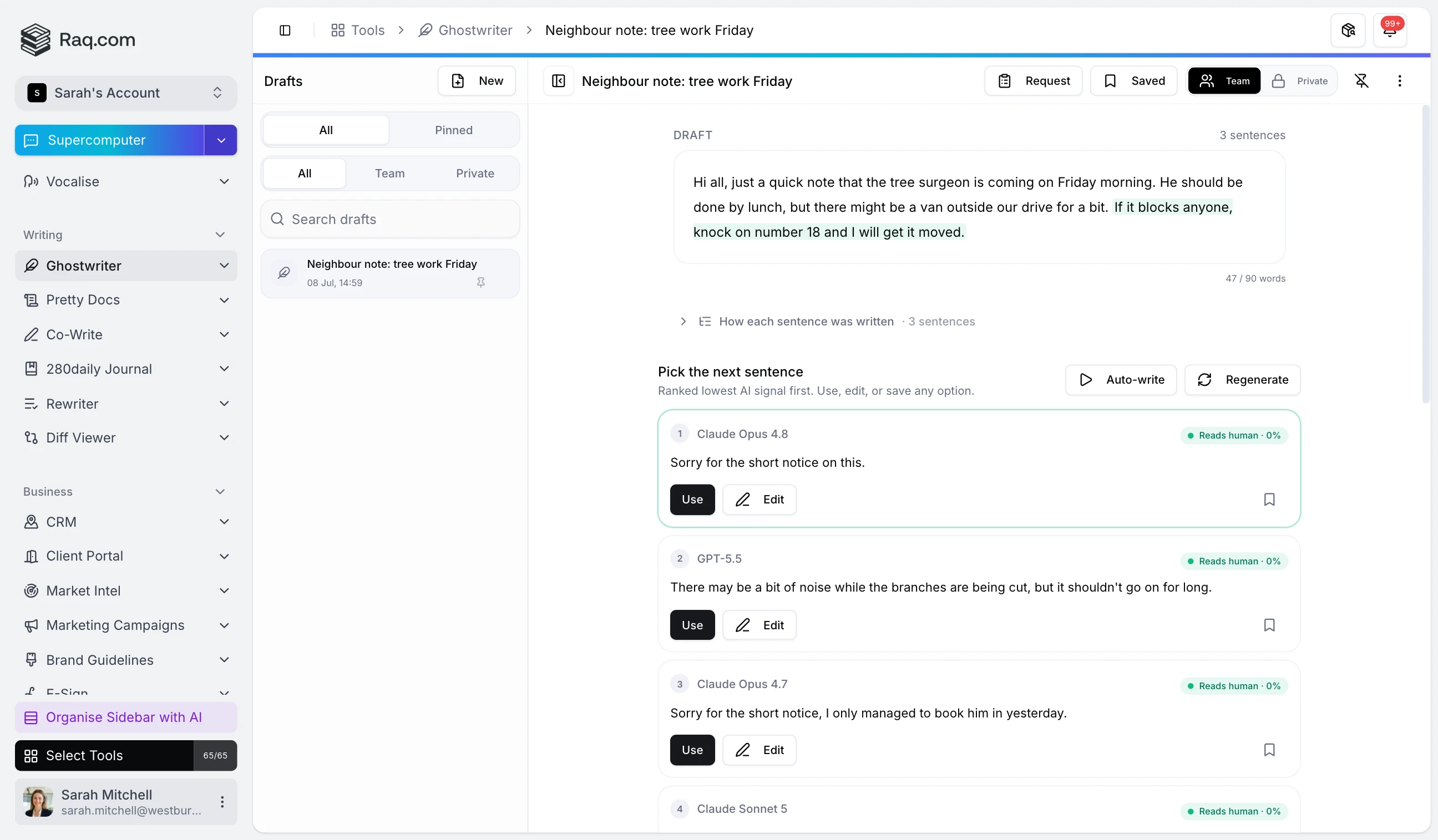Collapse the drafts panel icon
The width and height of the screenshot is (1438, 840).
click(x=558, y=81)
